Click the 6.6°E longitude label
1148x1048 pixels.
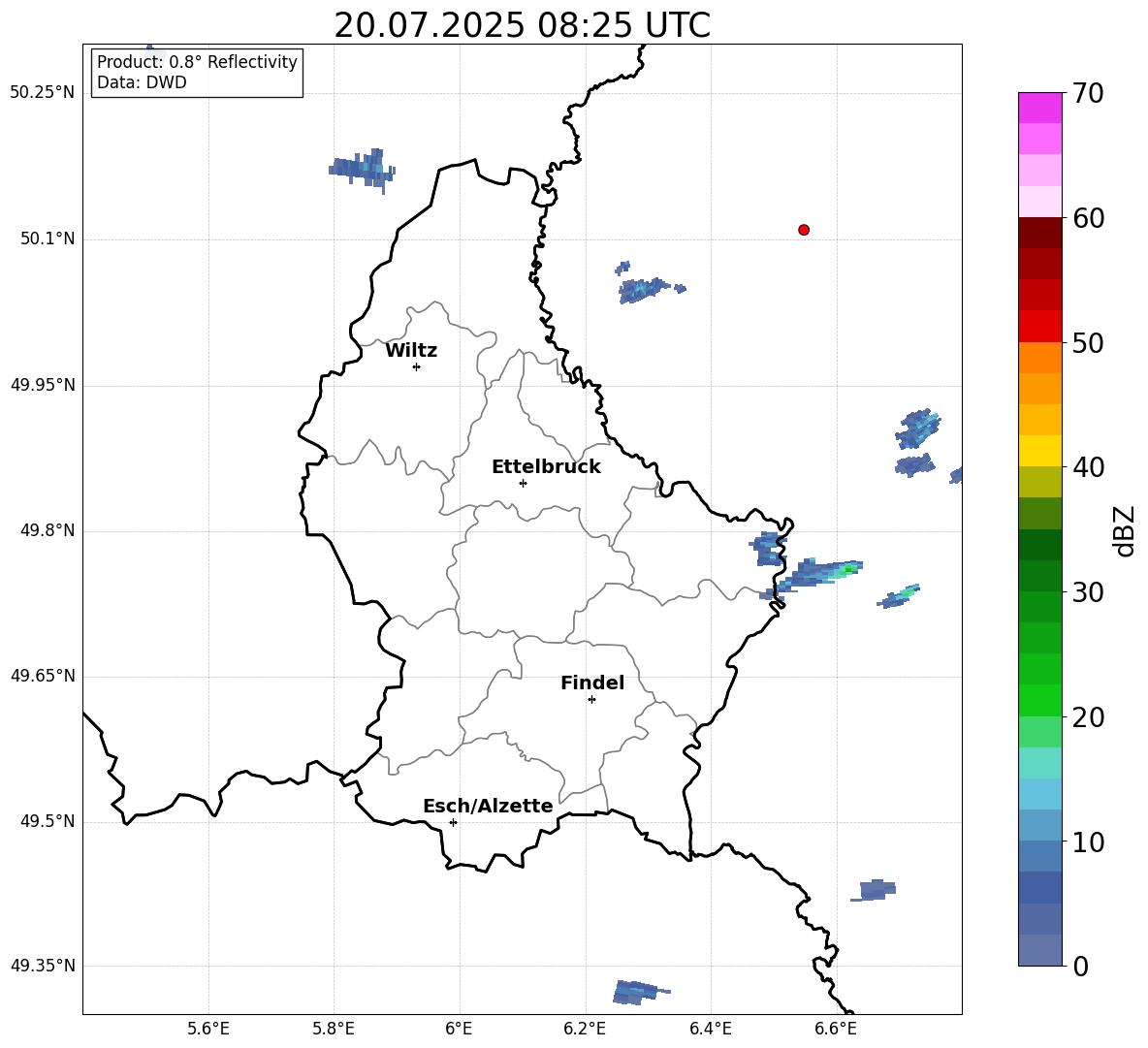(836, 1029)
